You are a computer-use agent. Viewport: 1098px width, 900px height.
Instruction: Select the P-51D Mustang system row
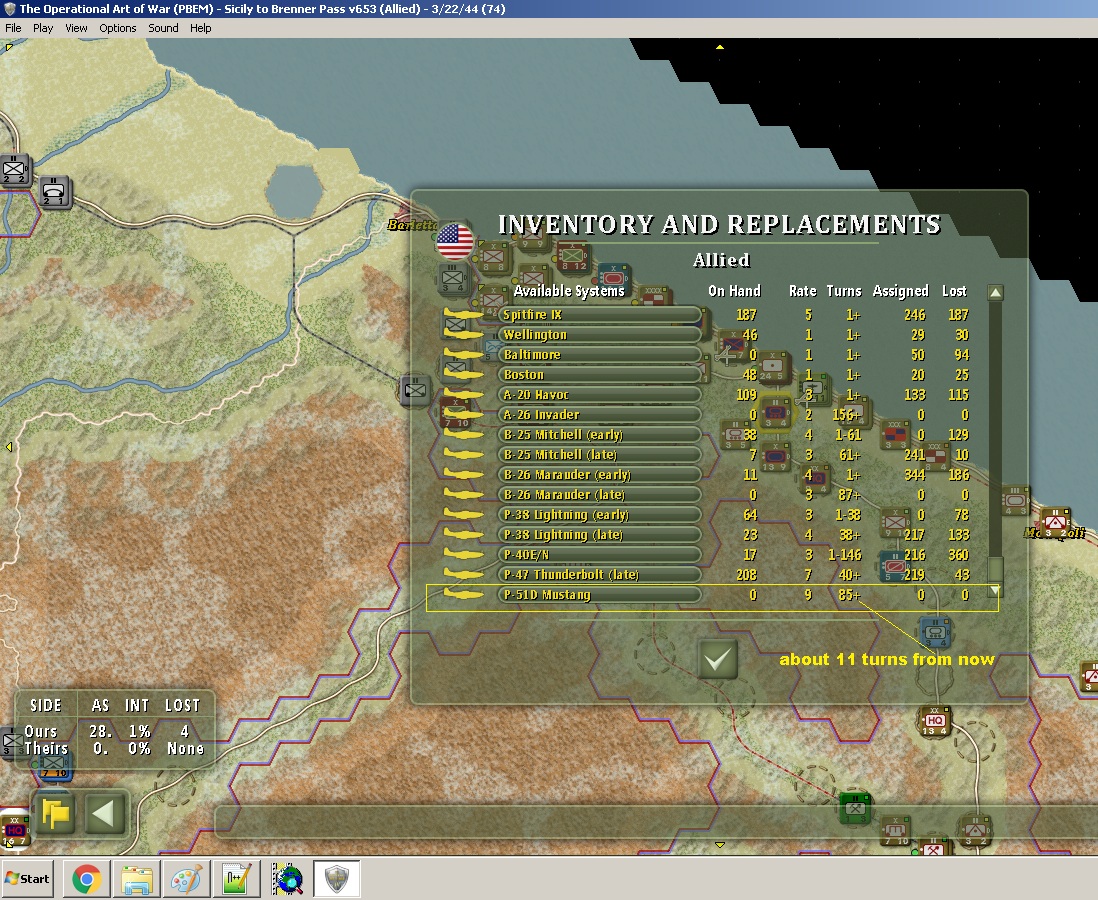pos(599,595)
